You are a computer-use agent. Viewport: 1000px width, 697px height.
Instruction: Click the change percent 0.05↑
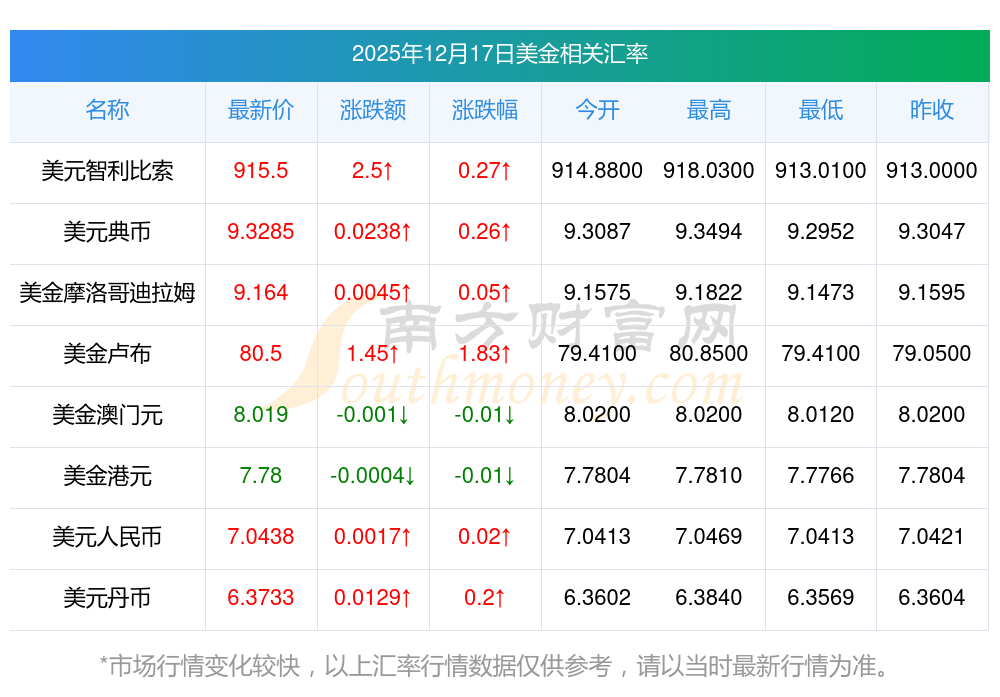coord(485,292)
